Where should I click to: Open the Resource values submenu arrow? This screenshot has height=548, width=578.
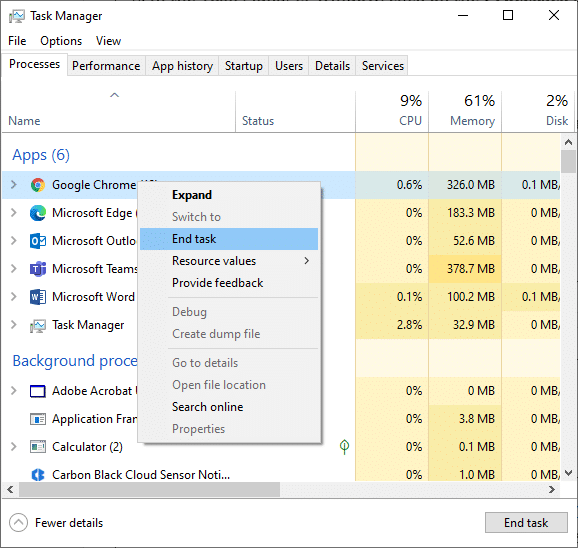[x=306, y=261]
